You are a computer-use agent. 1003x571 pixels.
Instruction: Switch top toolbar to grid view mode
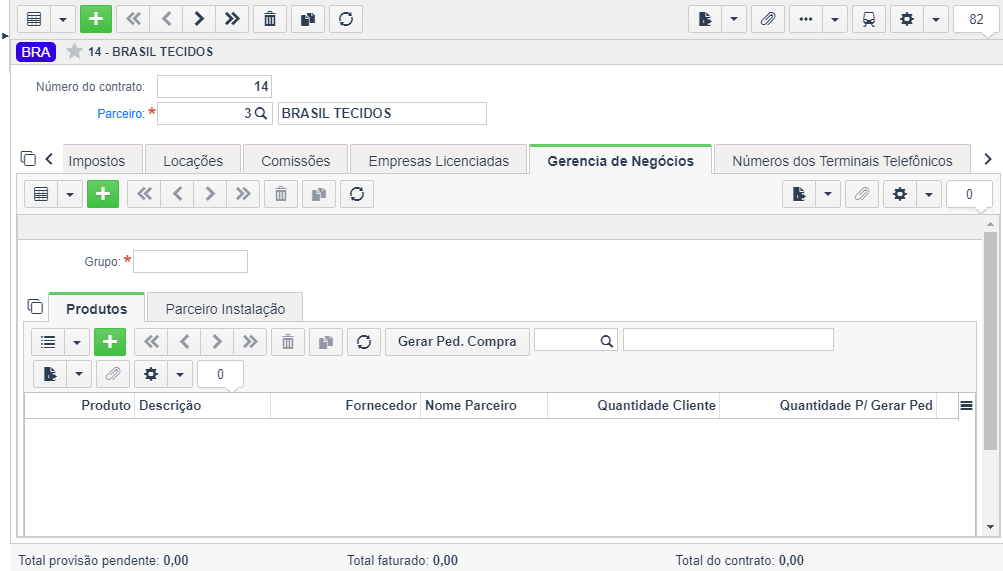pyautogui.click(x=34, y=19)
